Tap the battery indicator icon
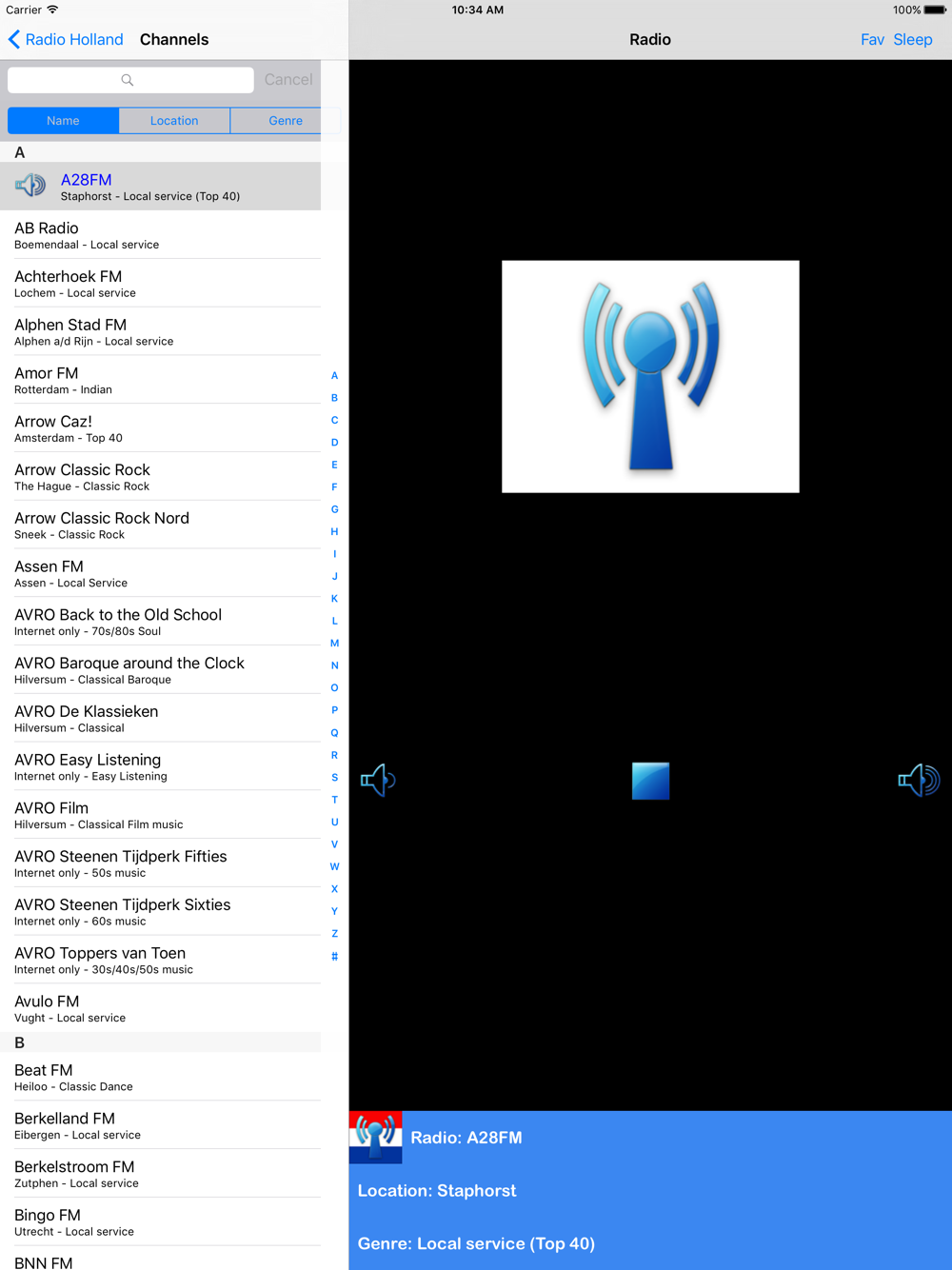Image resolution: width=952 pixels, height=1270 pixels. (x=935, y=10)
